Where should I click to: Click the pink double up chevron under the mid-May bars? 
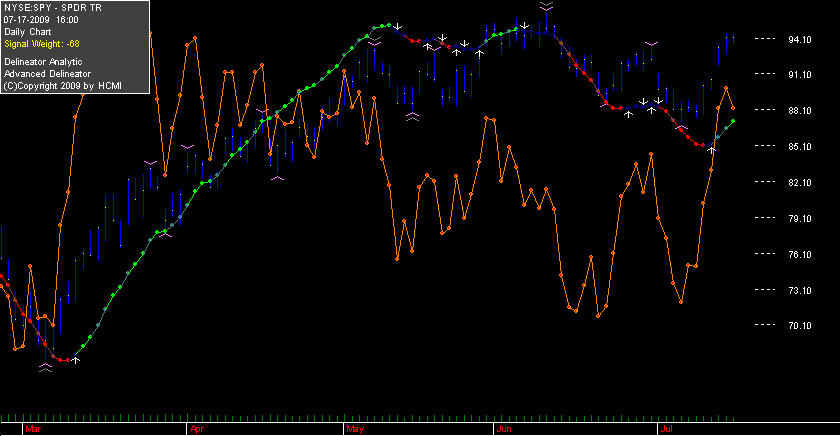tap(412, 116)
